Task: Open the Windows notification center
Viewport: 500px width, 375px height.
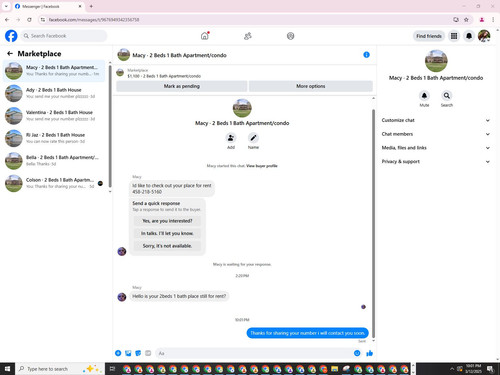Action: pyautogui.click(x=491, y=369)
